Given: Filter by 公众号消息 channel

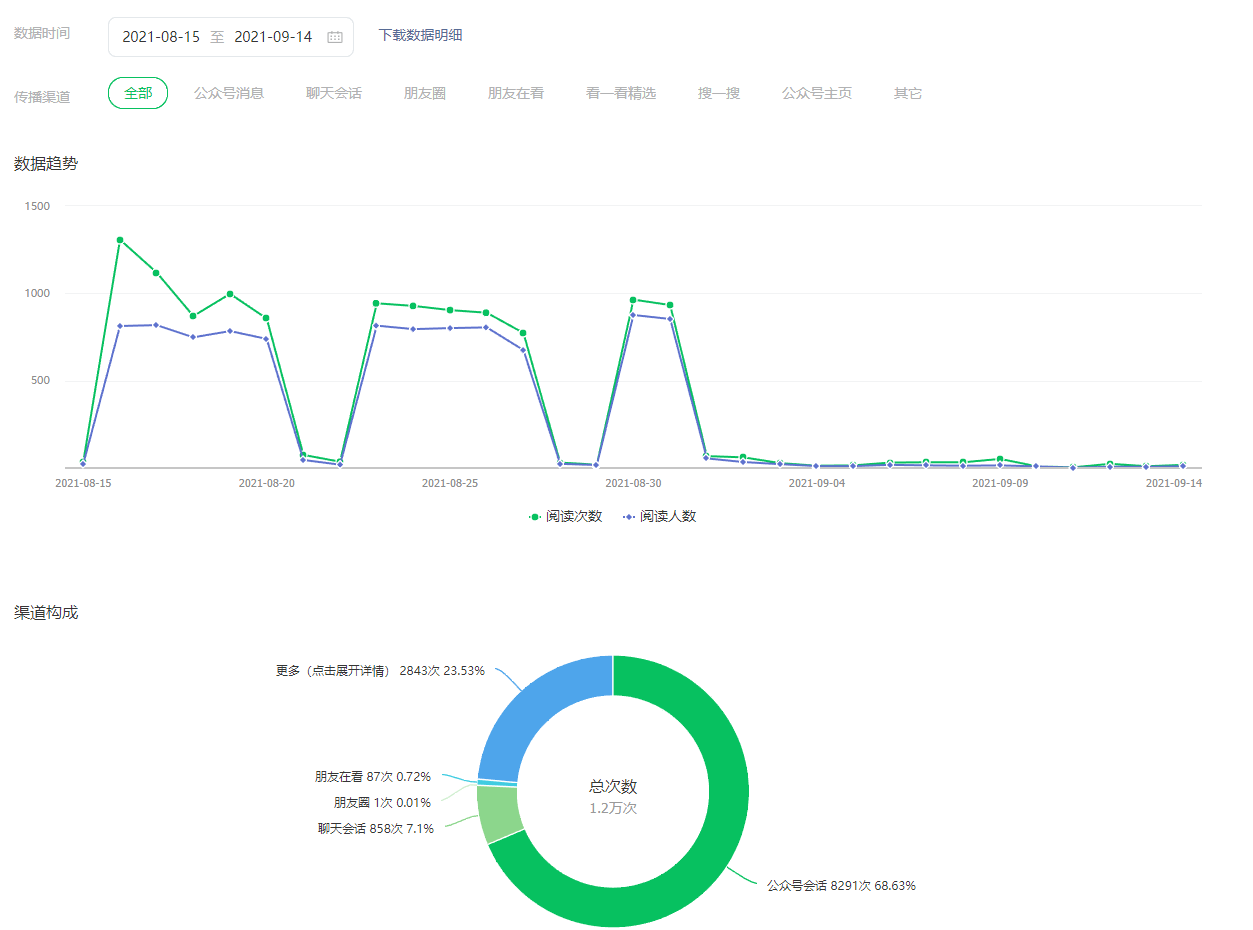Looking at the screenshot, I should [x=229, y=93].
